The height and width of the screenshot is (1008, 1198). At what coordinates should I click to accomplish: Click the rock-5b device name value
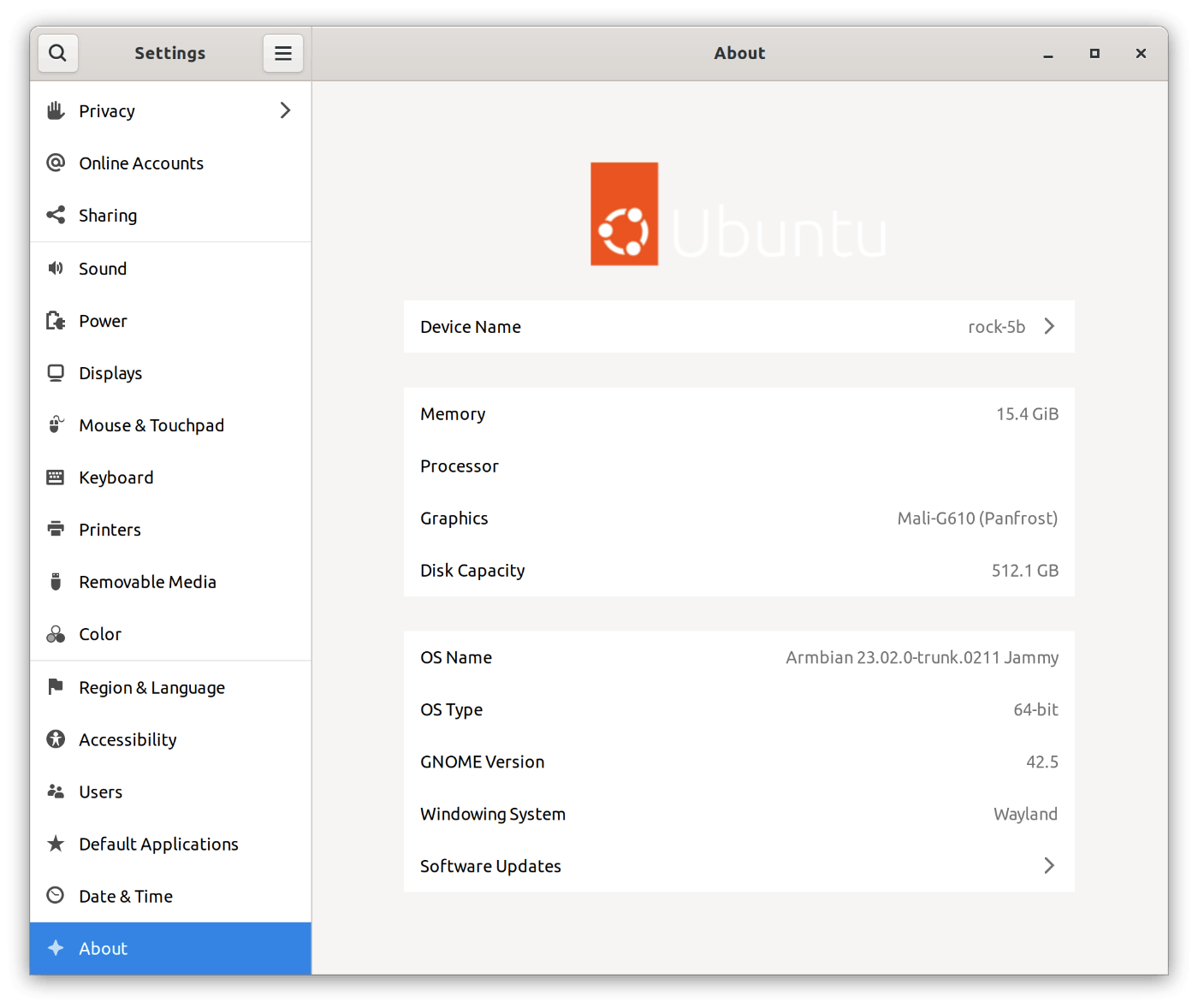(996, 327)
